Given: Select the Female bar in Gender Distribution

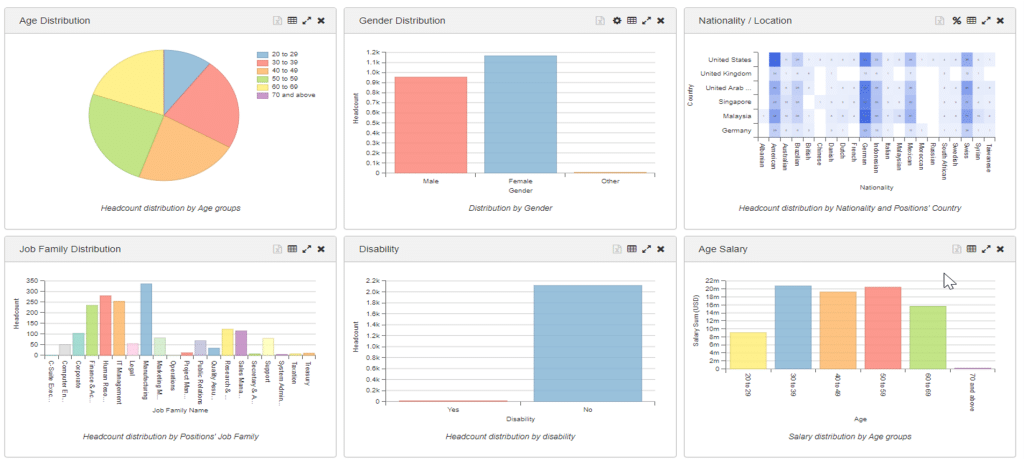Looking at the screenshot, I should pyautogui.click(x=520, y=114).
